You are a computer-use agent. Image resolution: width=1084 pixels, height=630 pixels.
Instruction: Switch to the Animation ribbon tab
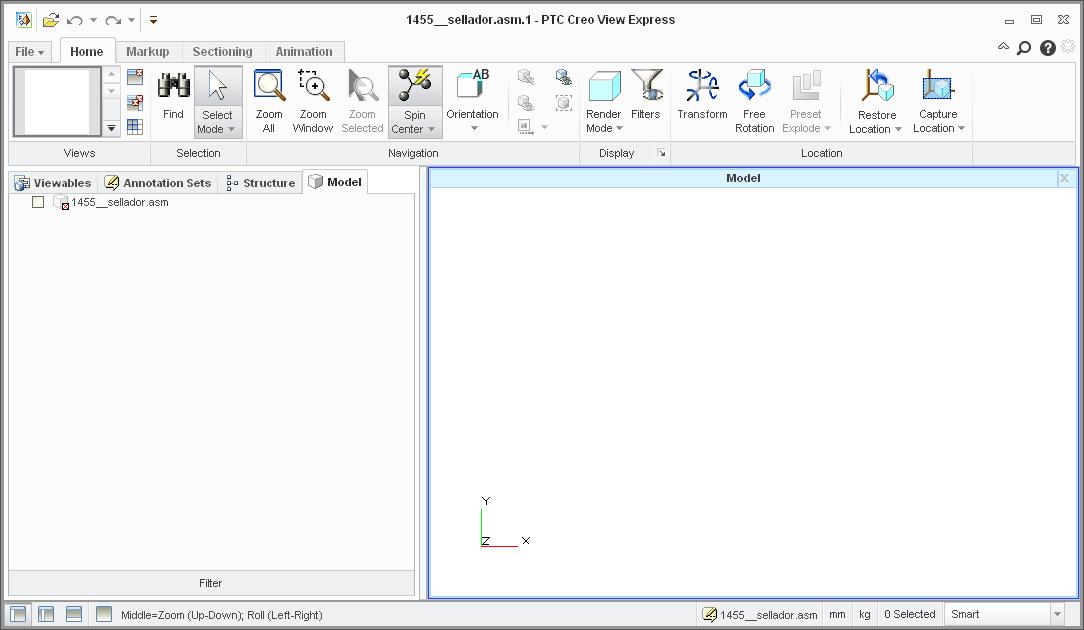pos(304,51)
